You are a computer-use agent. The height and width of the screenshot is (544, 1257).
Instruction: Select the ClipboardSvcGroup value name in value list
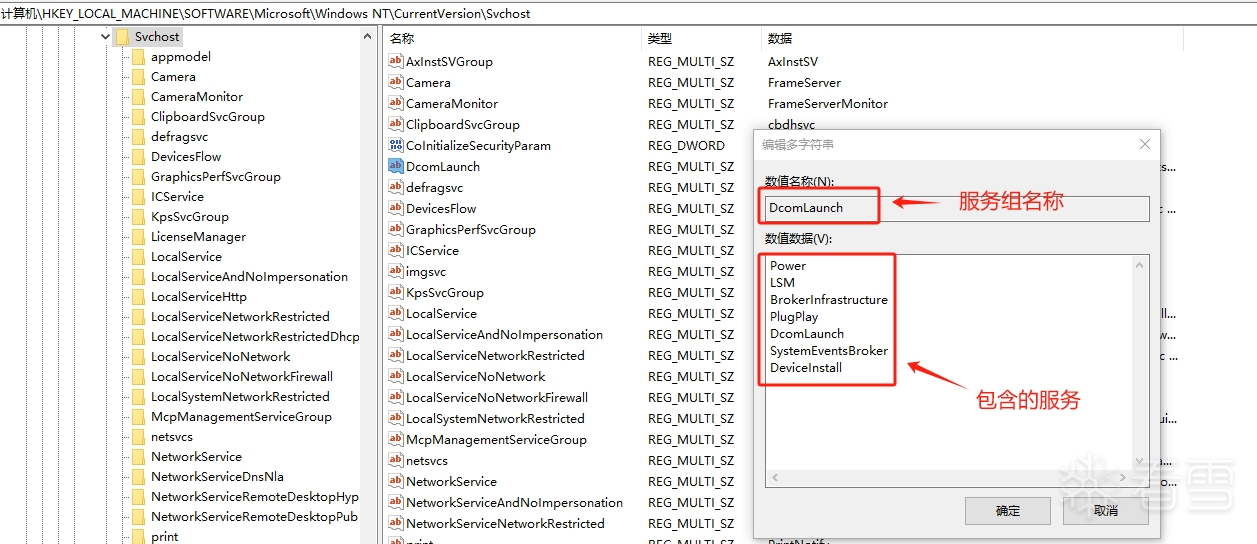(x=463, y=125)
